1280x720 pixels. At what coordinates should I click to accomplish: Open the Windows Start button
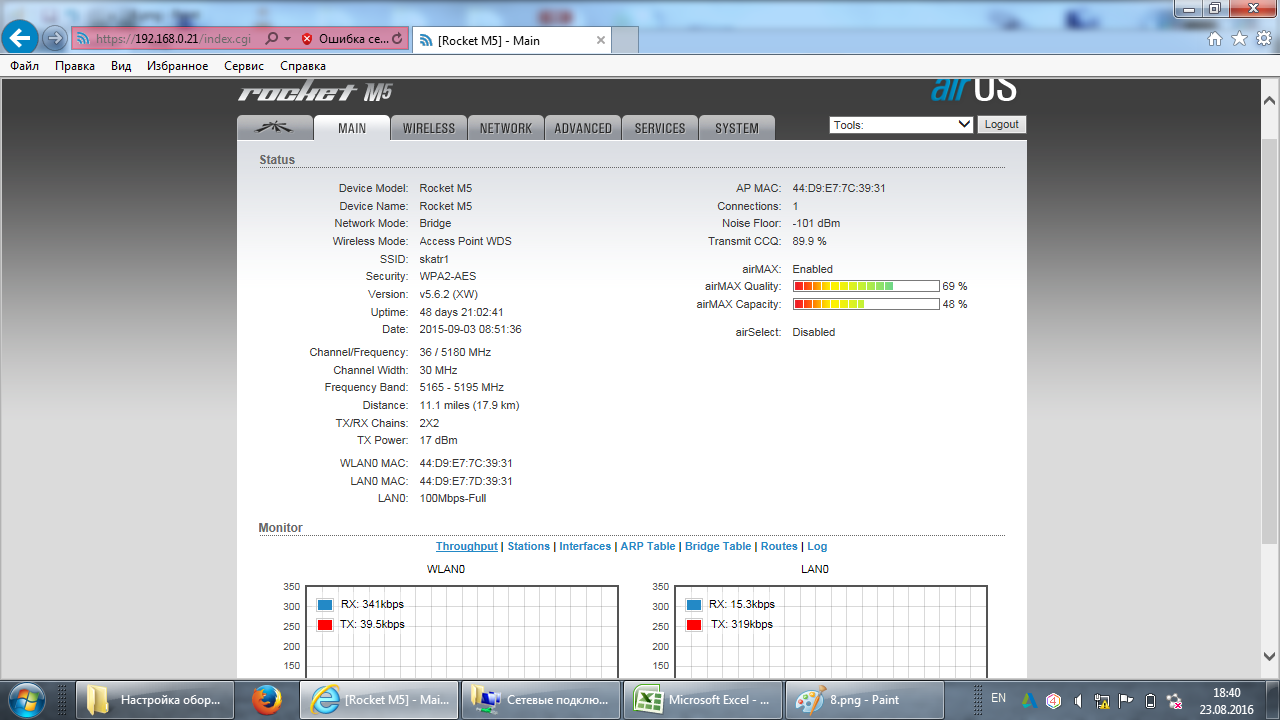tap(26, 700)
